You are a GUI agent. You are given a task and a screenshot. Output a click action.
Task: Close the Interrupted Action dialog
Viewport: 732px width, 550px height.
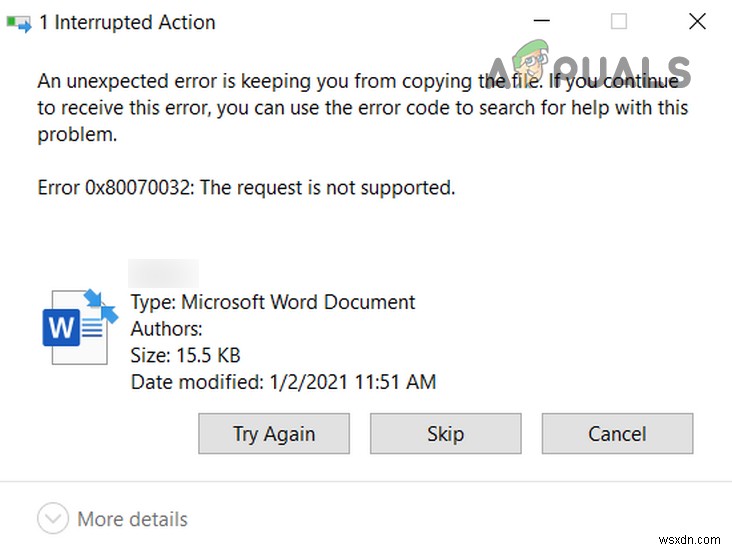(x=697, y=21)
